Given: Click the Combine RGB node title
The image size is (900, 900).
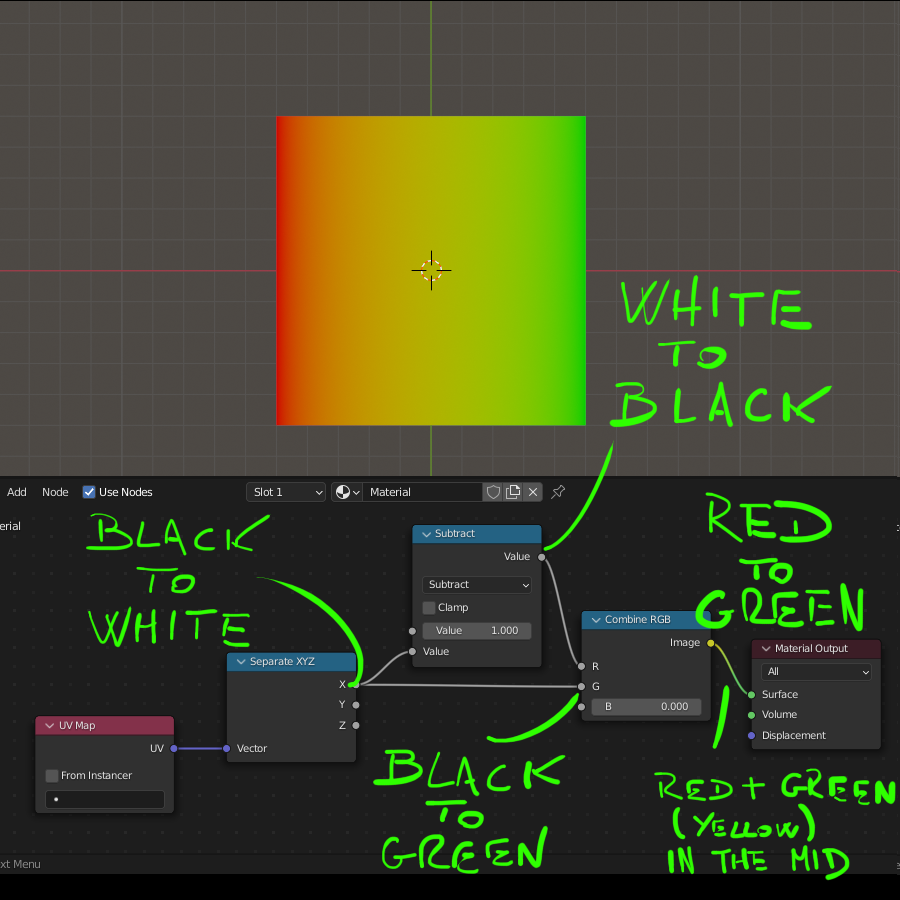Looking at the screenshot, I should point(638,620).
